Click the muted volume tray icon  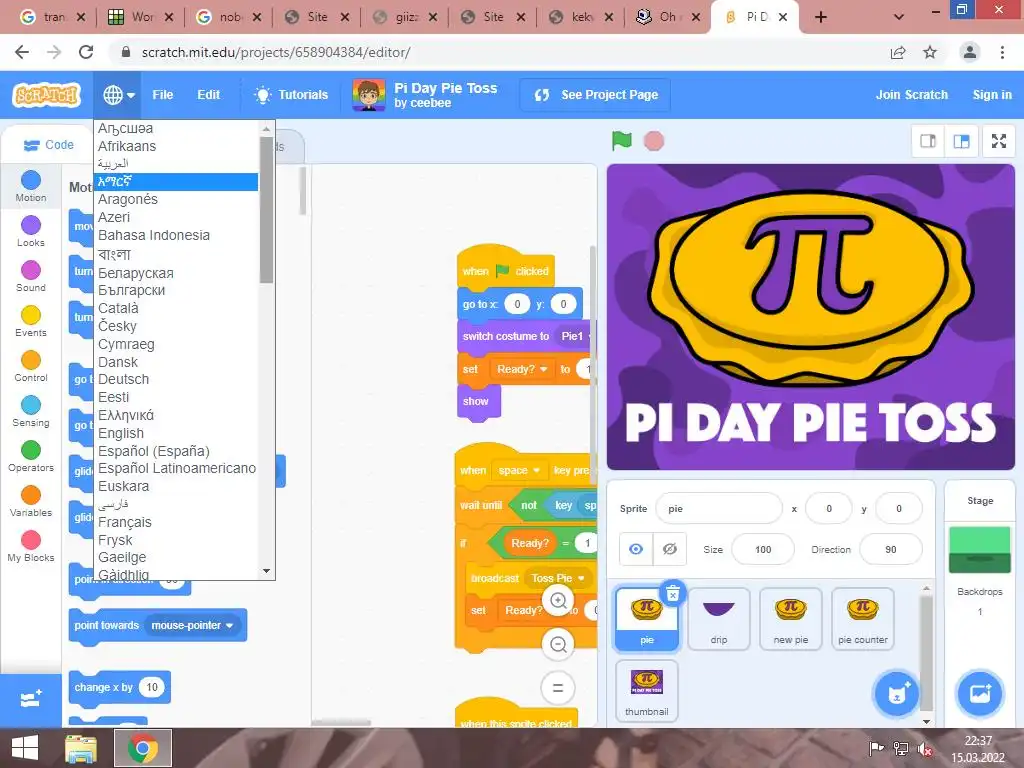click(924, 748)
